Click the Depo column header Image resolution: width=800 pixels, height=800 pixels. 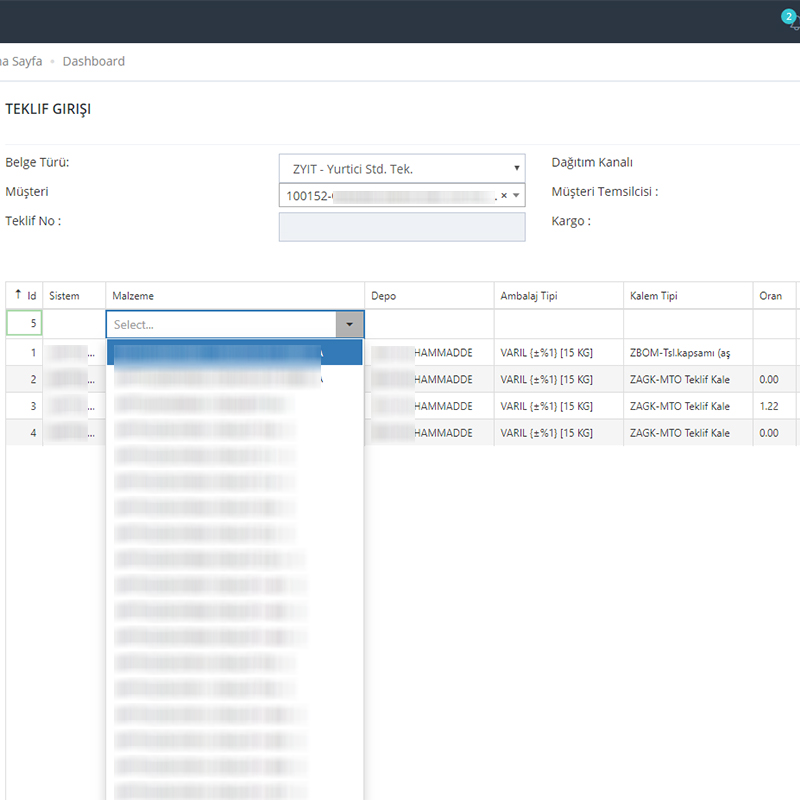[430, 295]
